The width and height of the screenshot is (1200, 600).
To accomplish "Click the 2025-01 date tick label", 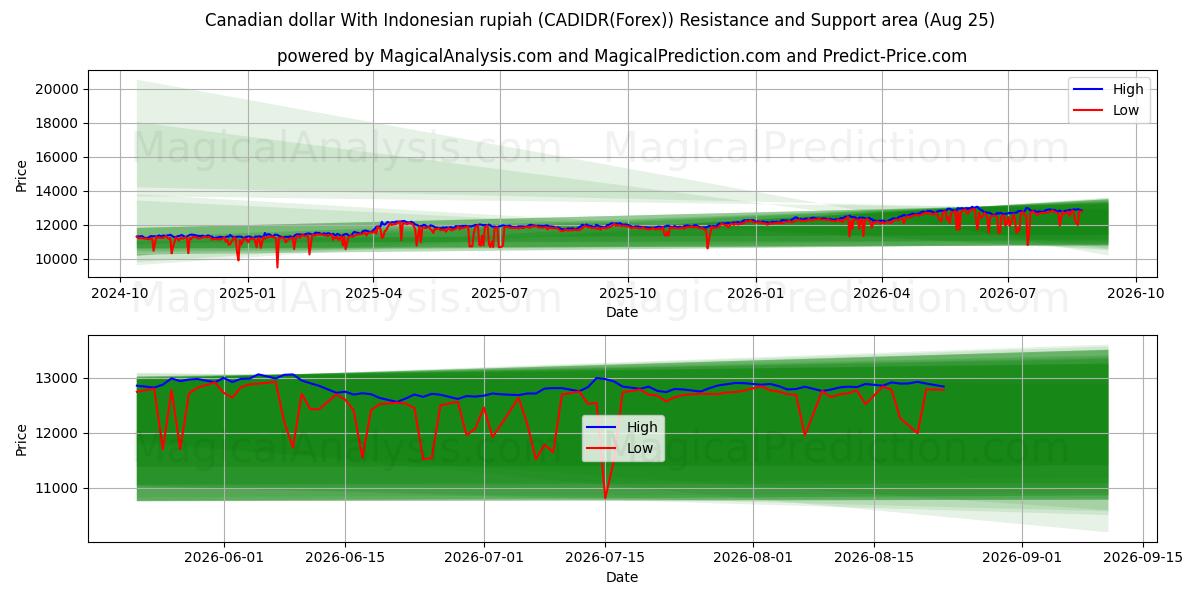I will click(247, 293).
